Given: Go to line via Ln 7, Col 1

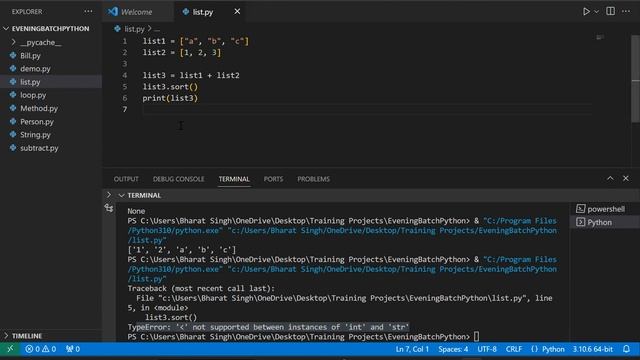Looking at the screenshot, I should 412,349.
